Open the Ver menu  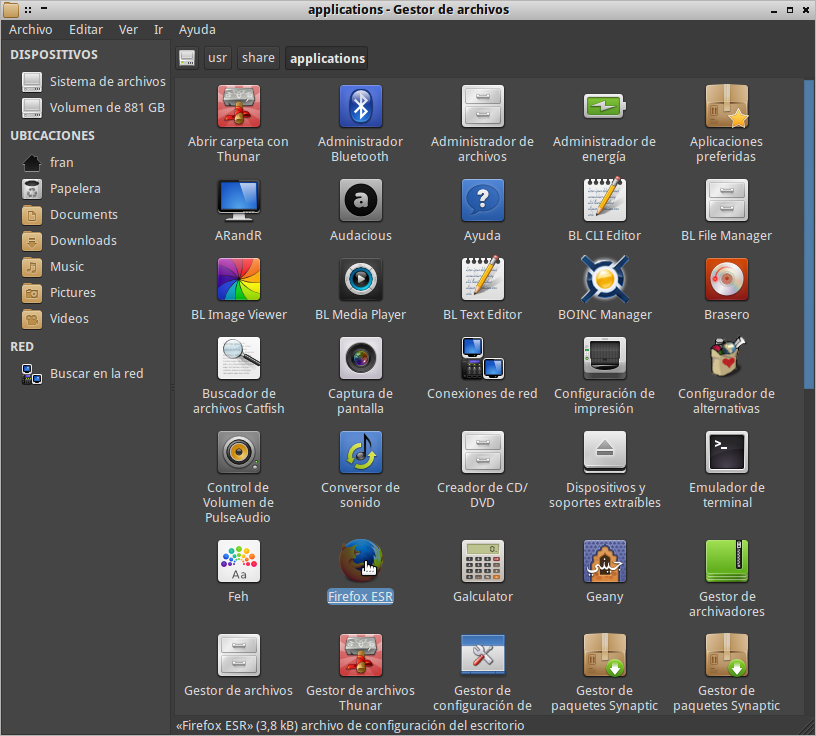[128, 29]
